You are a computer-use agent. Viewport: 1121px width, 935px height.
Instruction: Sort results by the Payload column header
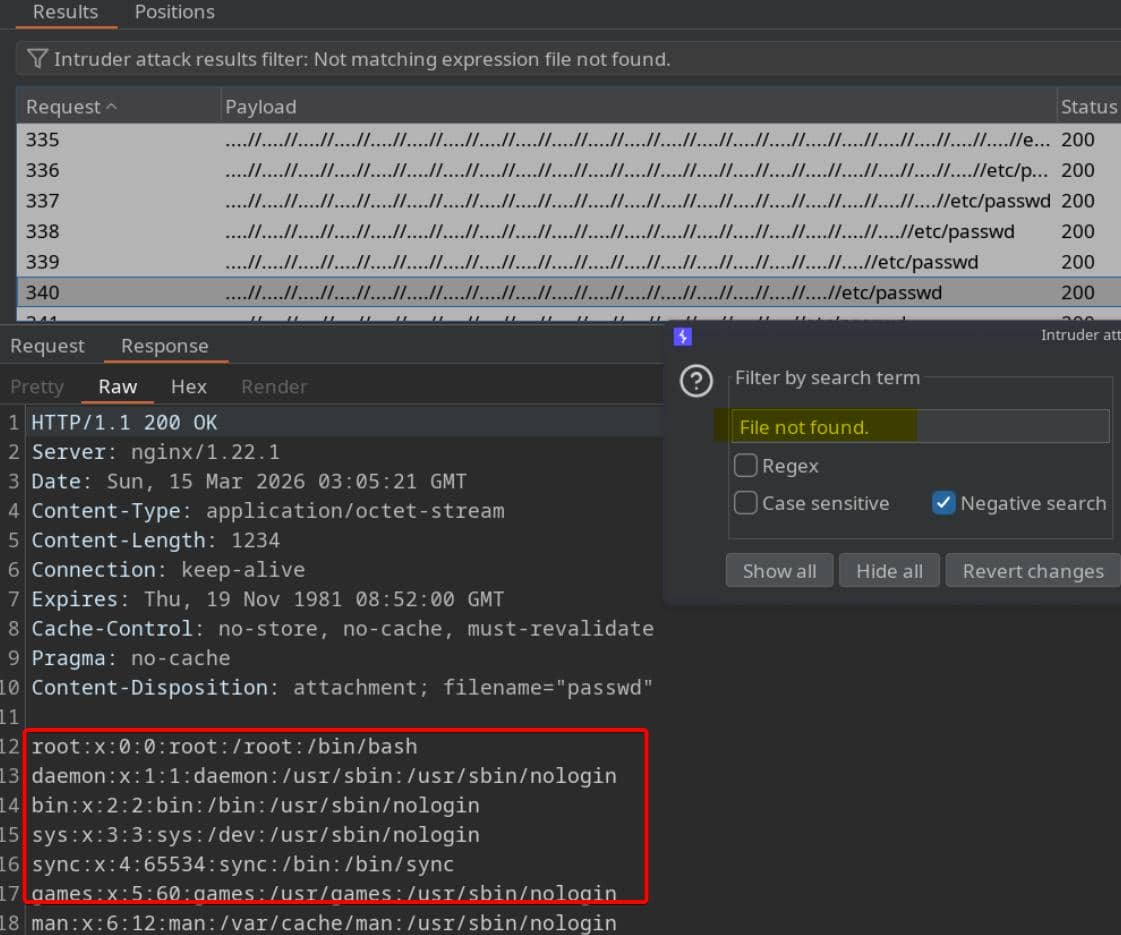[x=261, y=107]
